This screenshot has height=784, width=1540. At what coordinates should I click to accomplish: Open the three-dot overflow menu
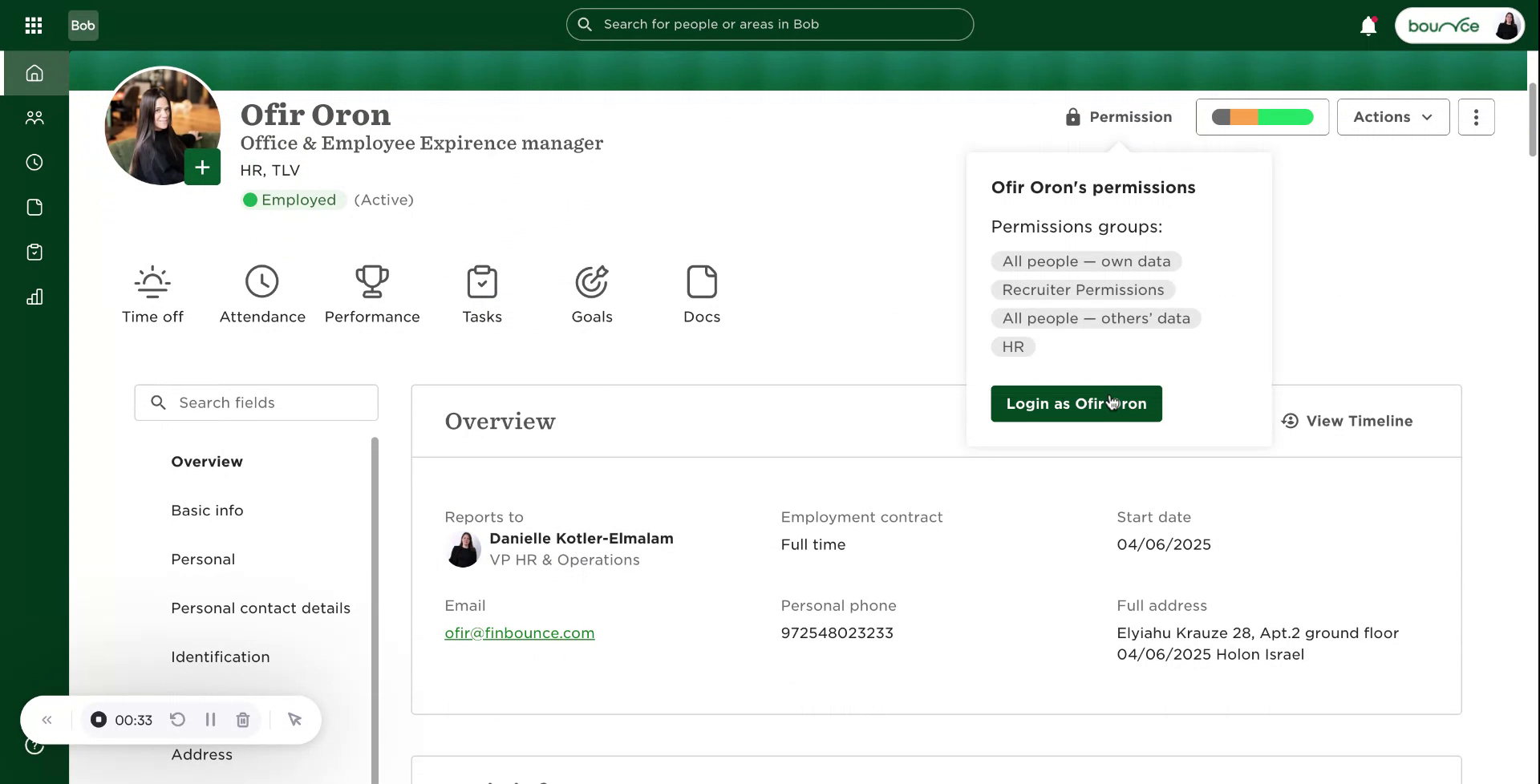(x=1476, y=116)
